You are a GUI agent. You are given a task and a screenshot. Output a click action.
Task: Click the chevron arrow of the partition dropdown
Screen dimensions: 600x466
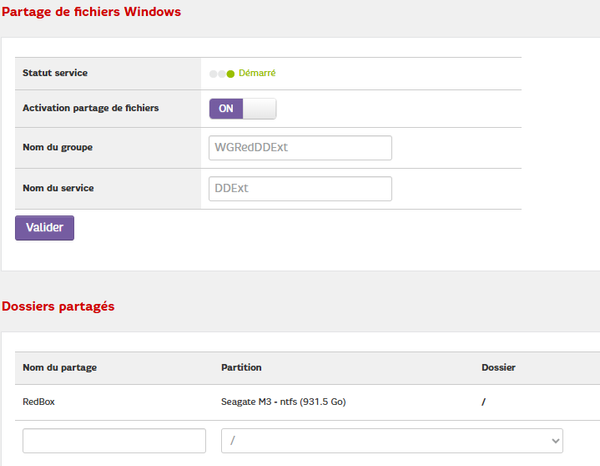[555, 441]
